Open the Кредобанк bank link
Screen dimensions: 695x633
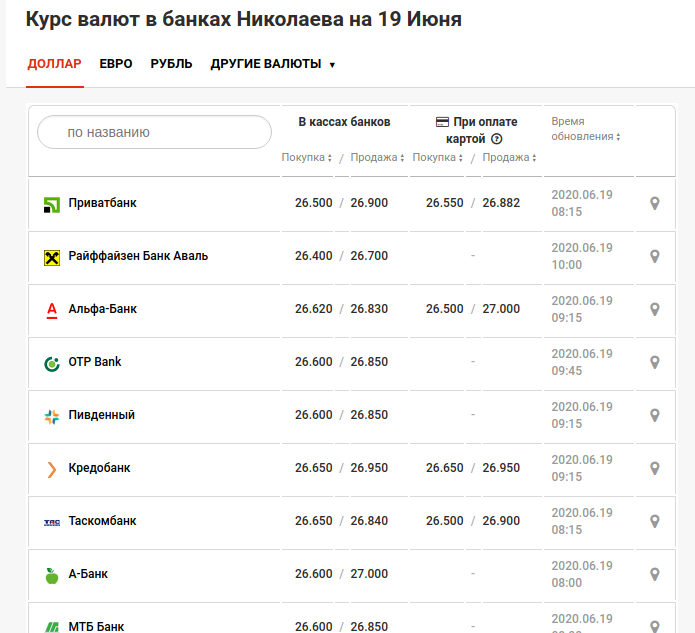pyautogui.click(x=99, y=468)
